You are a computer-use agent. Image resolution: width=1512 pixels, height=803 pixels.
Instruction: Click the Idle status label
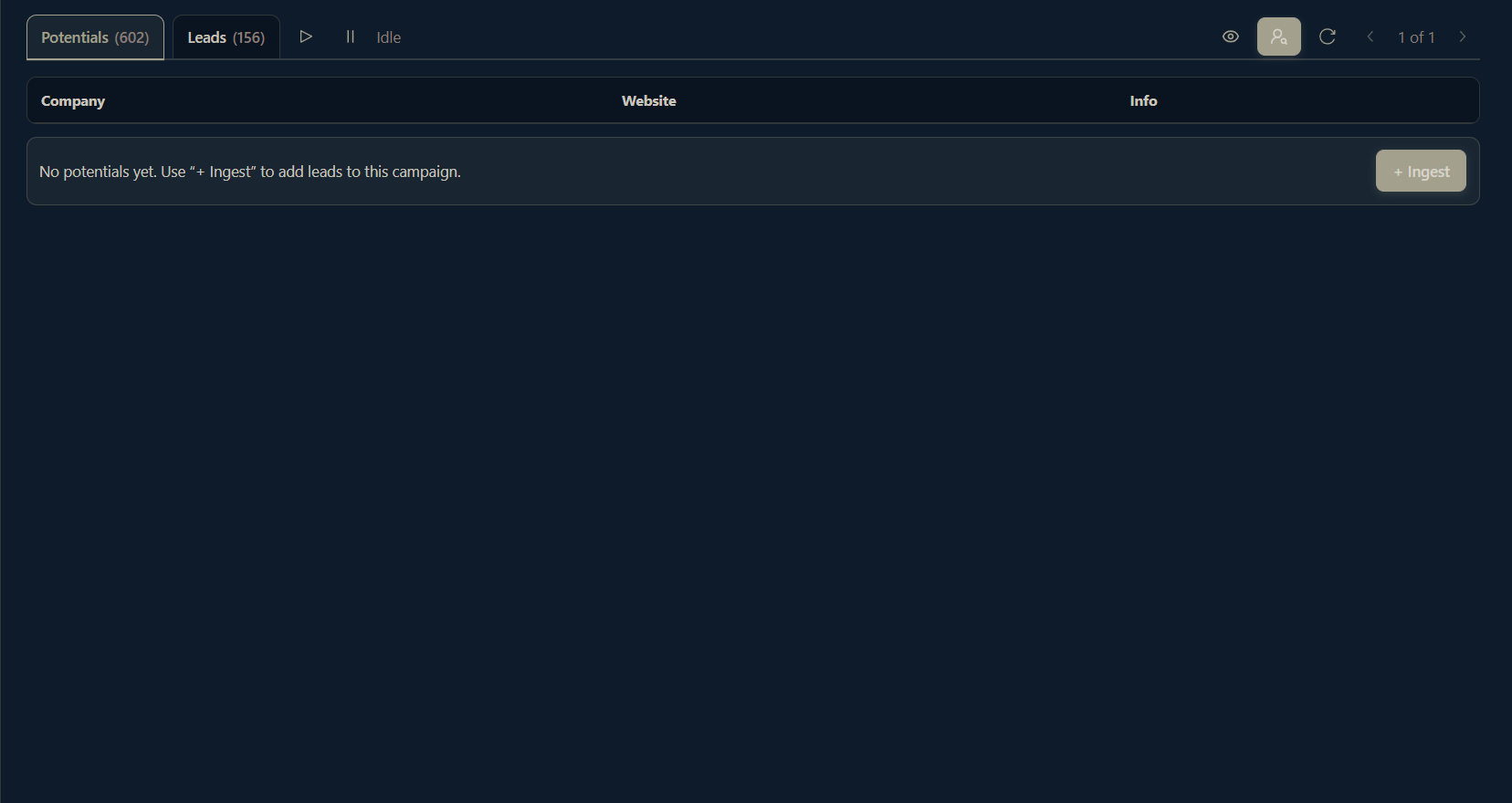pos(388,37)
